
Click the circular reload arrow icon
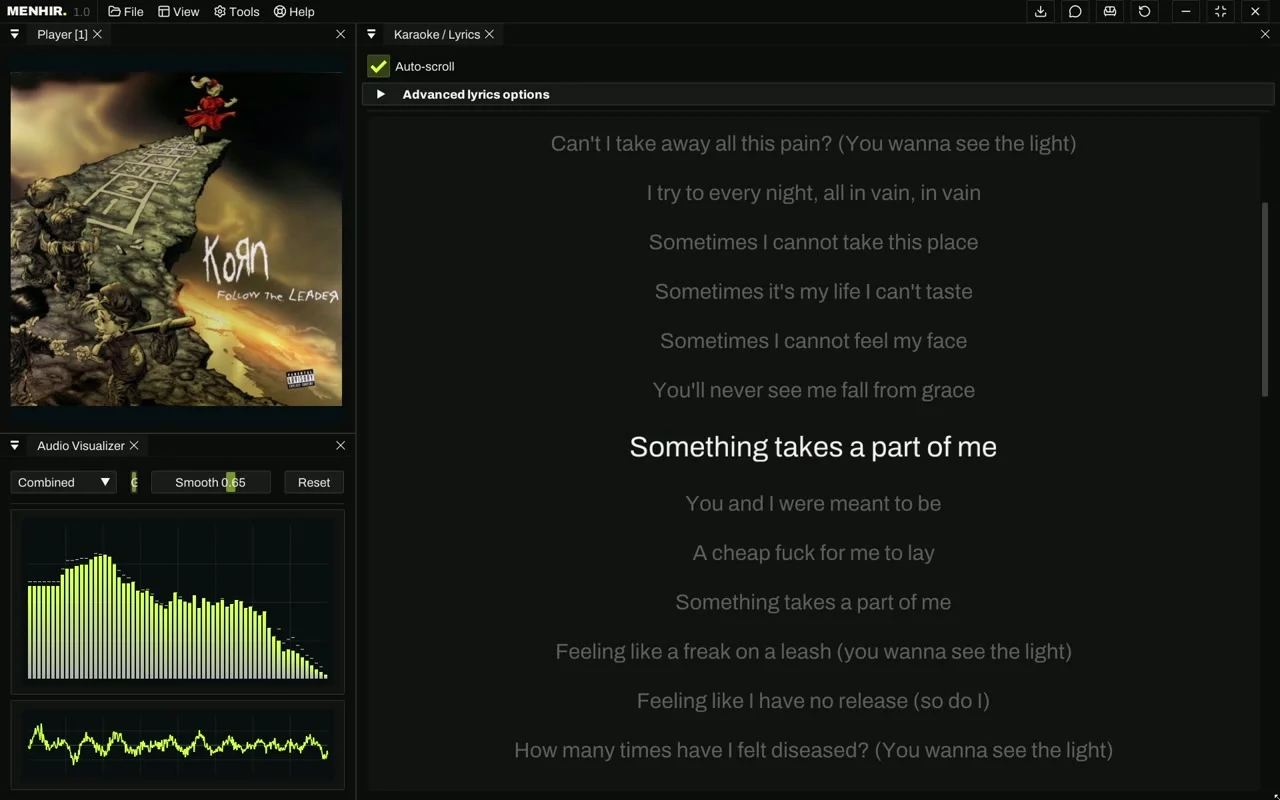tap(1145, 12)
